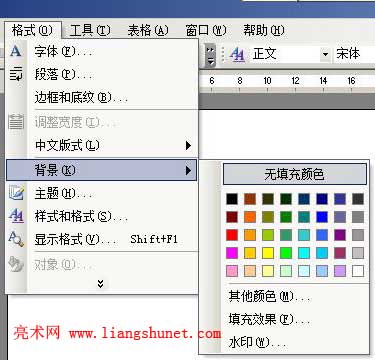Open the 表格 (Table) menu
Screen dimensions: 375x360
(x=148, y=31)
